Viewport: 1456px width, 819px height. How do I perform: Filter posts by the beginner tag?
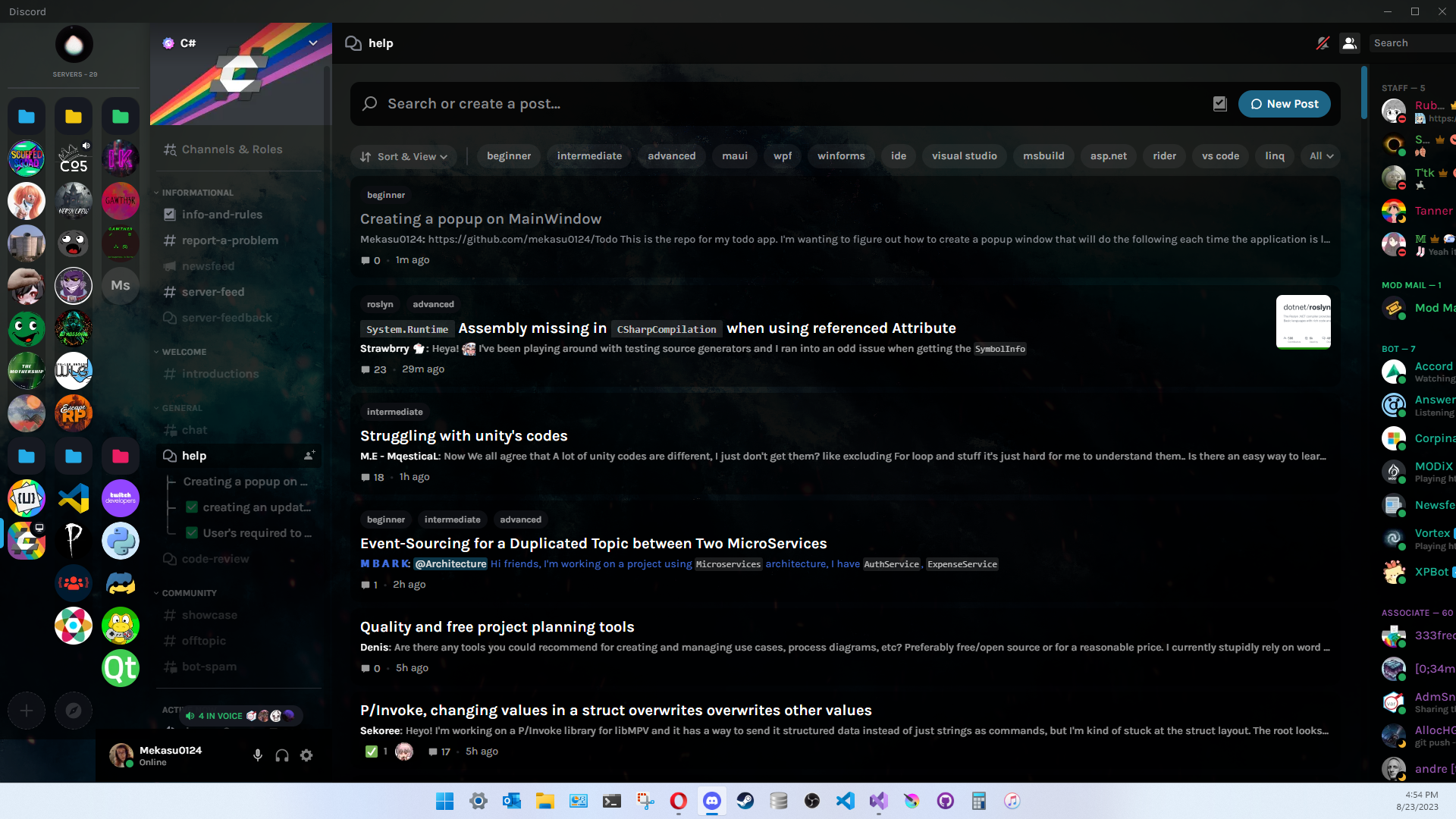[508, 156]
